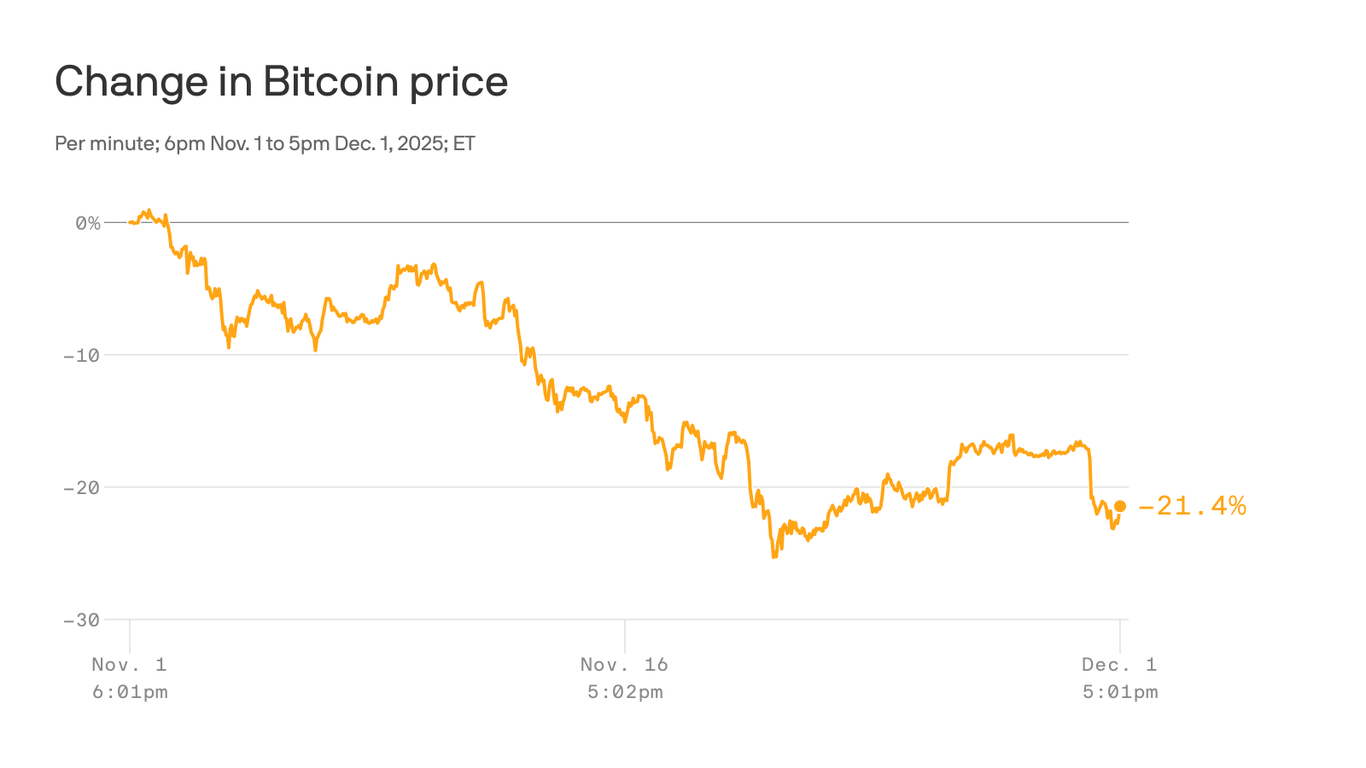Click the 0% y-axis label
Screen dimensions: 1366x768
coord(88,223)
